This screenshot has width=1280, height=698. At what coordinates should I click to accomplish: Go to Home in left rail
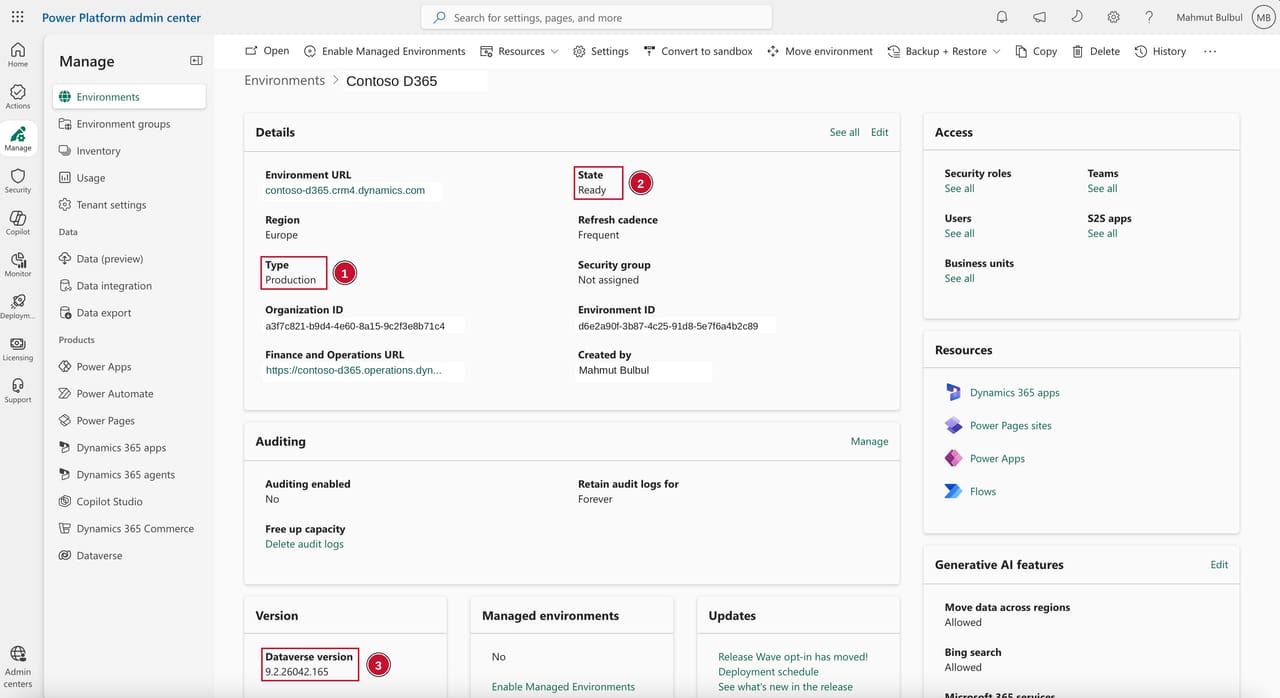pyautogui.click(x=18, y=54)
